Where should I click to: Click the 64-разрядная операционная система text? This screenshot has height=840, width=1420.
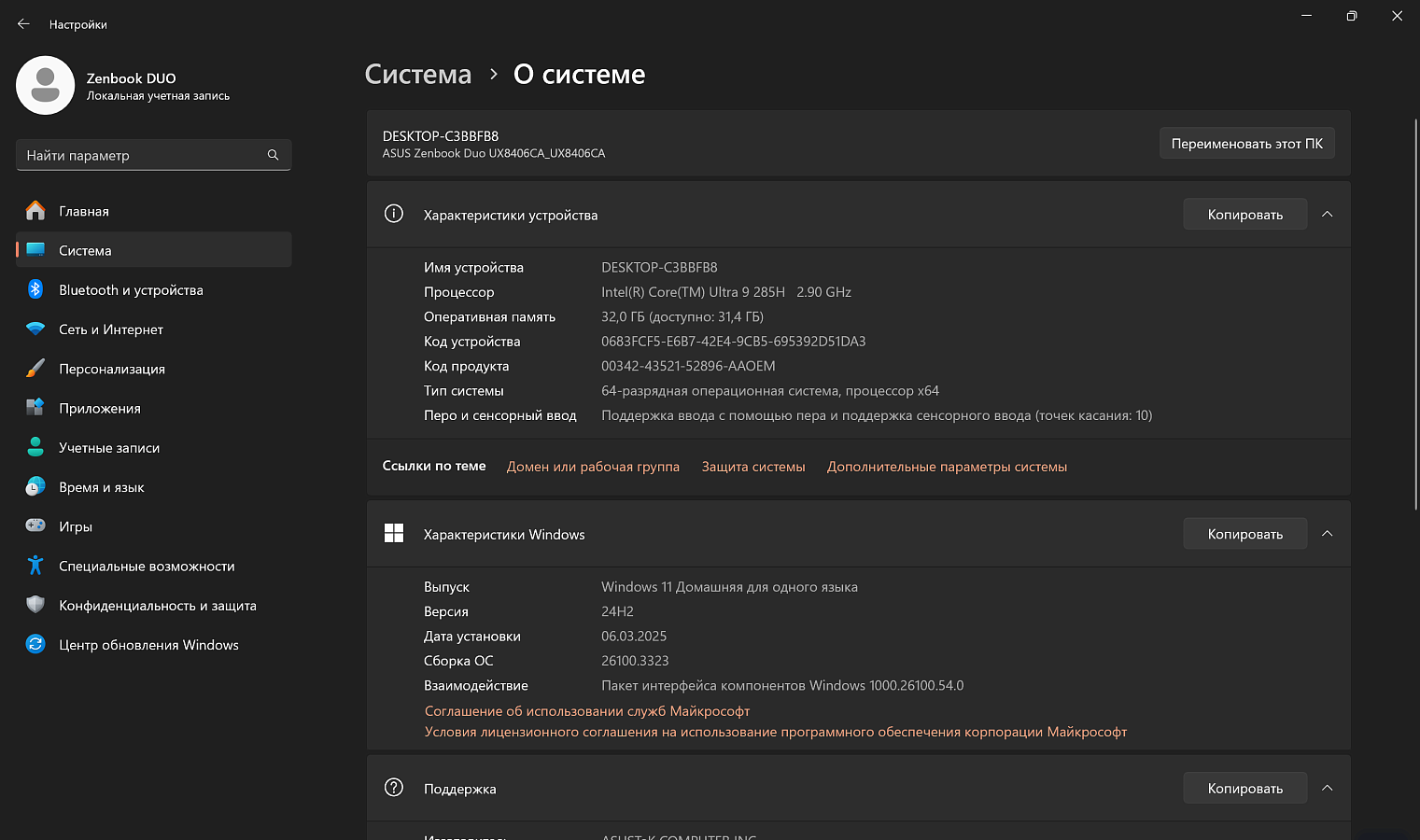click(x=770, y=390)
